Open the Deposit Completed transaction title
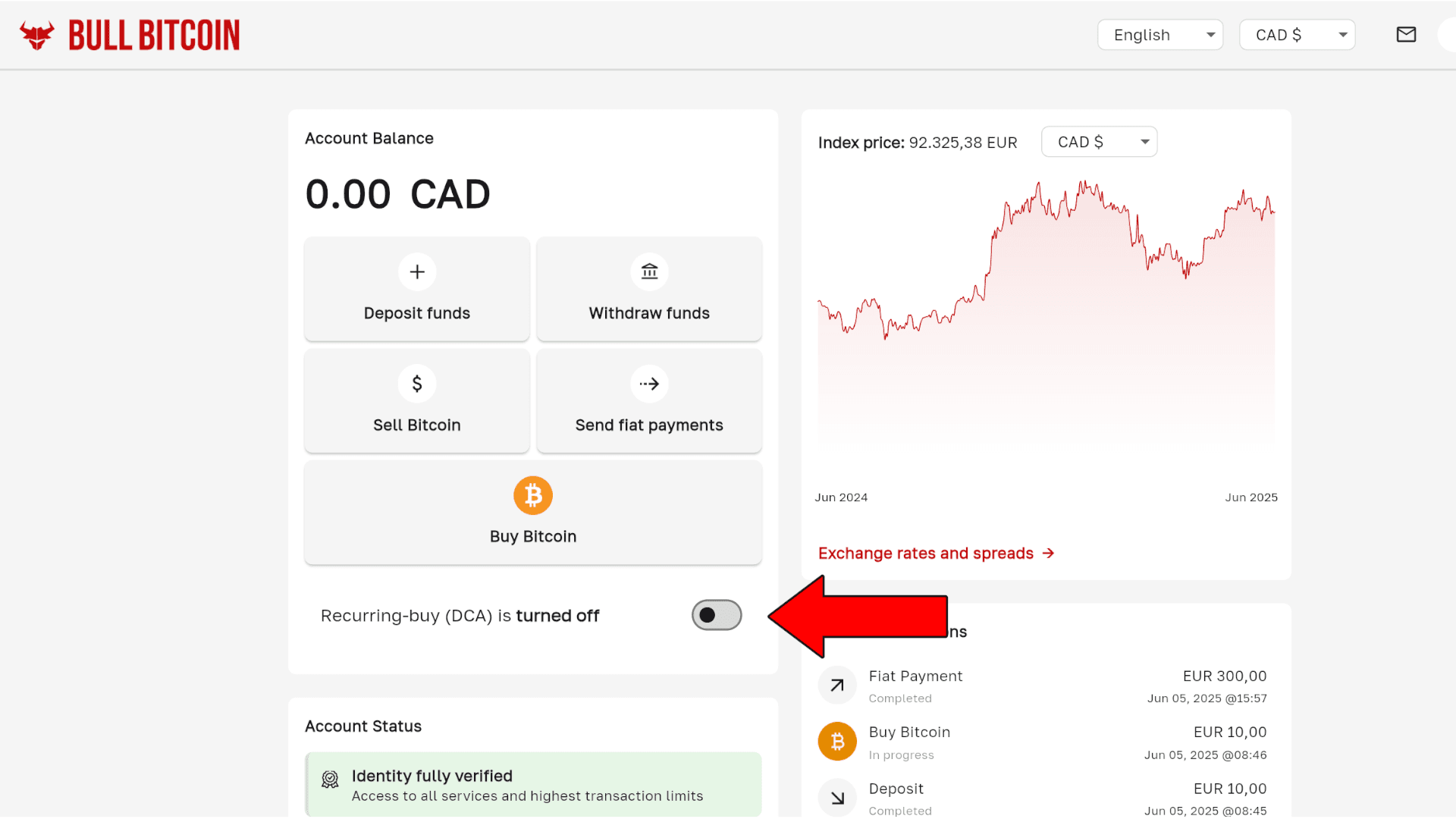The width and height of the screenshot is (1456, 819). [896, 789]
